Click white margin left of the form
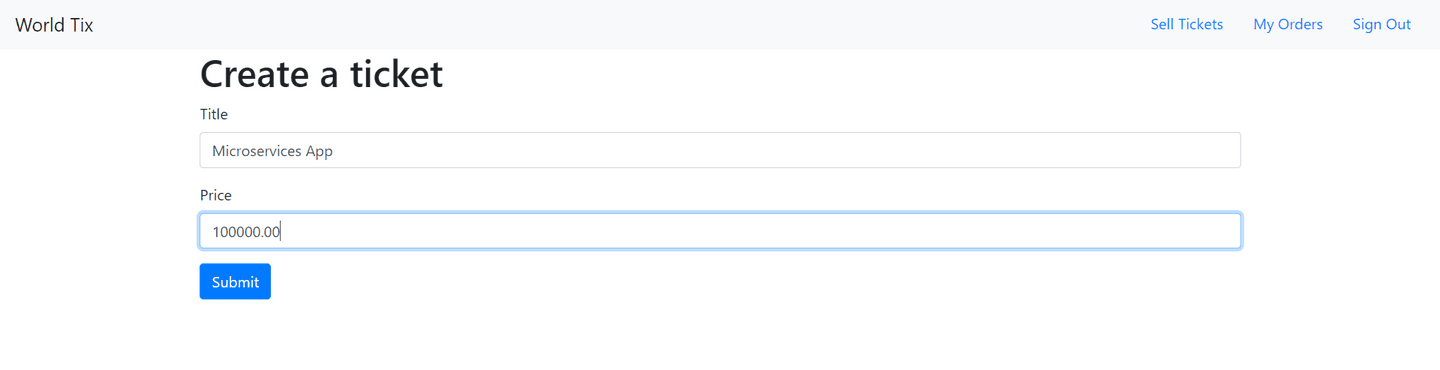This screenshot has width=1440, height=370. (100, 200)
